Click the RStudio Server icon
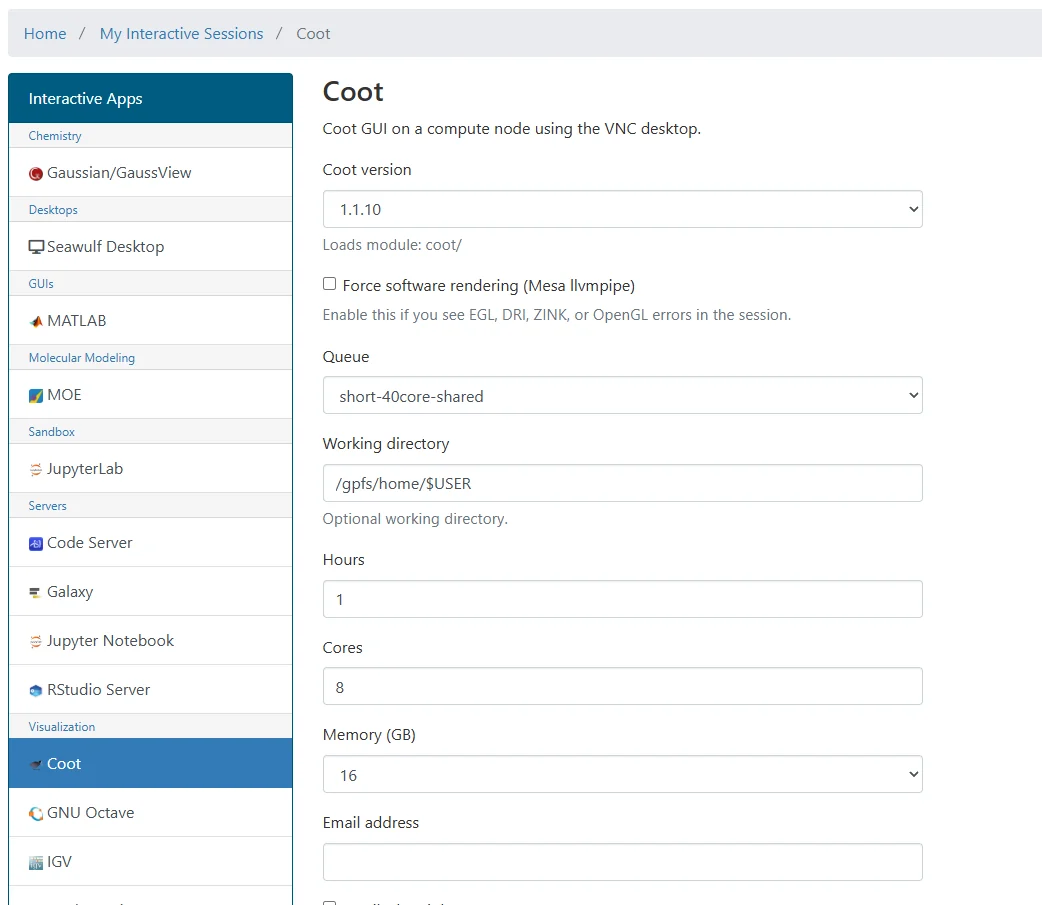1042x905 pixels. 36,690
